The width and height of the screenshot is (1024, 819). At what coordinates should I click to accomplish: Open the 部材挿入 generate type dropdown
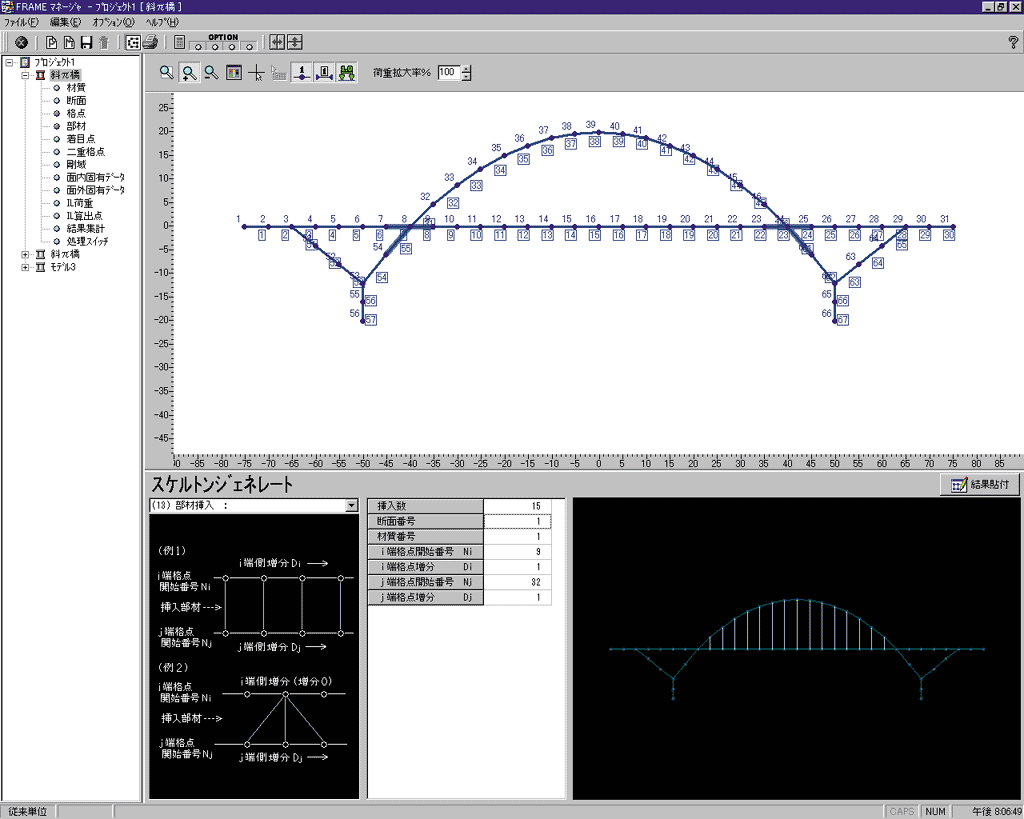(351, 506)
